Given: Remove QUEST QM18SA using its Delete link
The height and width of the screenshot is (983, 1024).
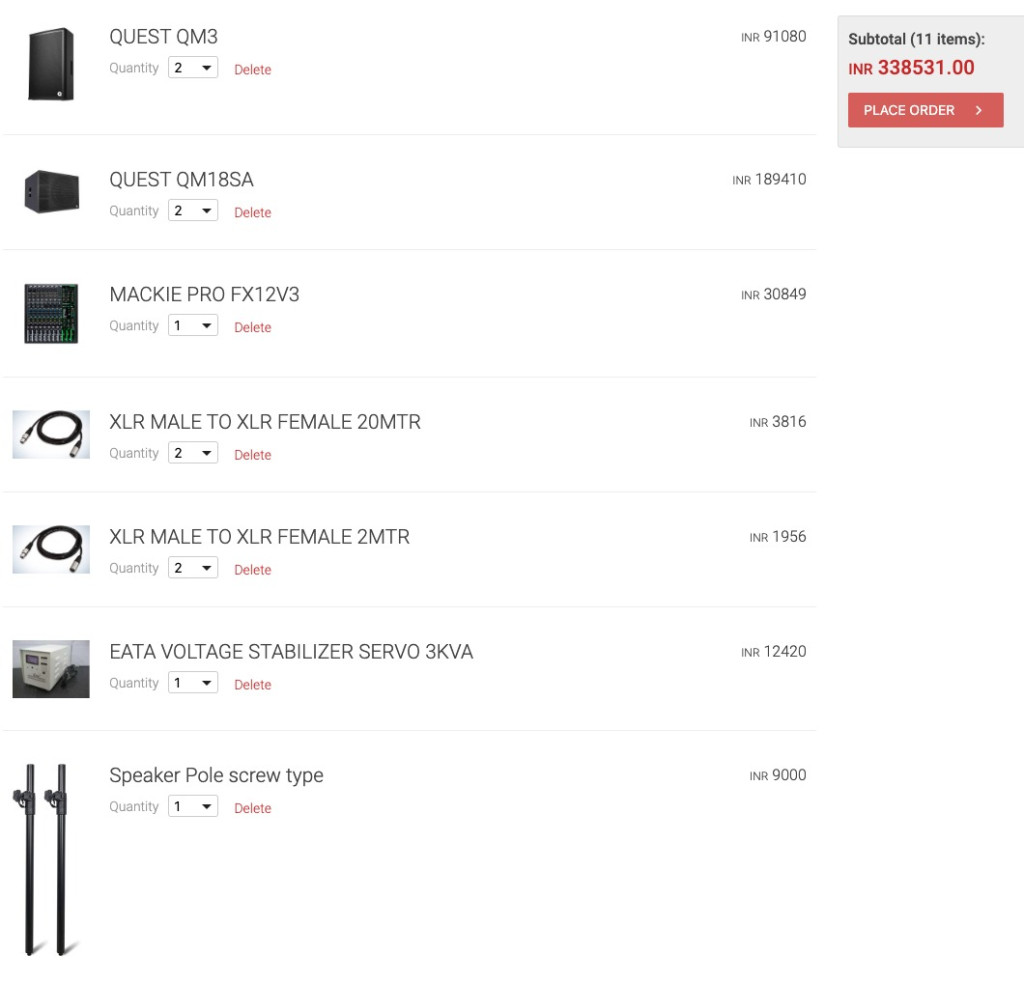Looking at the screenshot, I should 252,213.
